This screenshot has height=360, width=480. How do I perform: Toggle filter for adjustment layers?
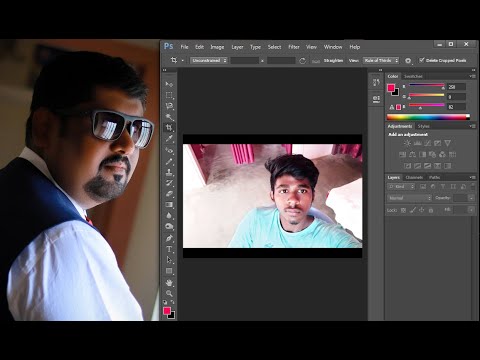[433, 187]
